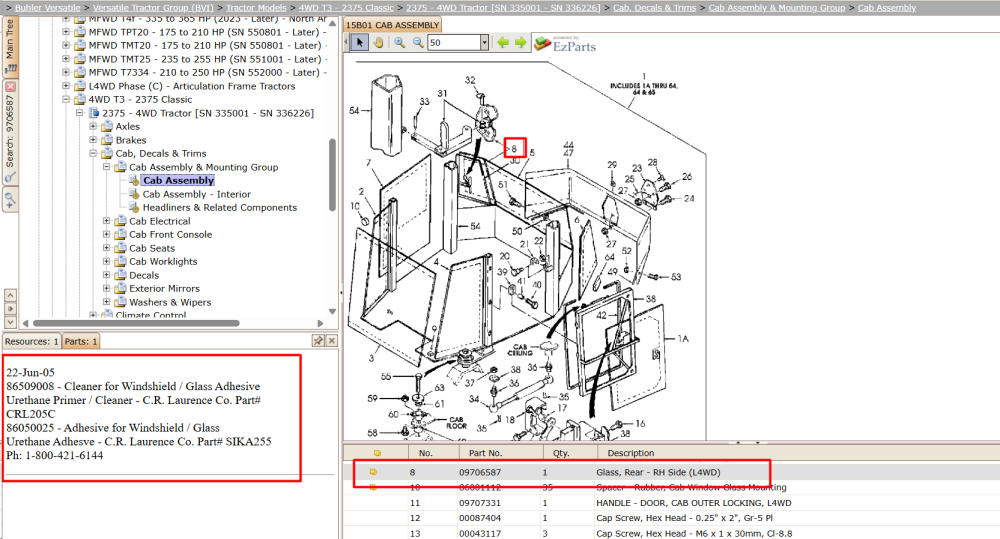This screenshot has width=1000, height=539.
Task: Click callout 53 in the diagram
Action: point(676,277)
